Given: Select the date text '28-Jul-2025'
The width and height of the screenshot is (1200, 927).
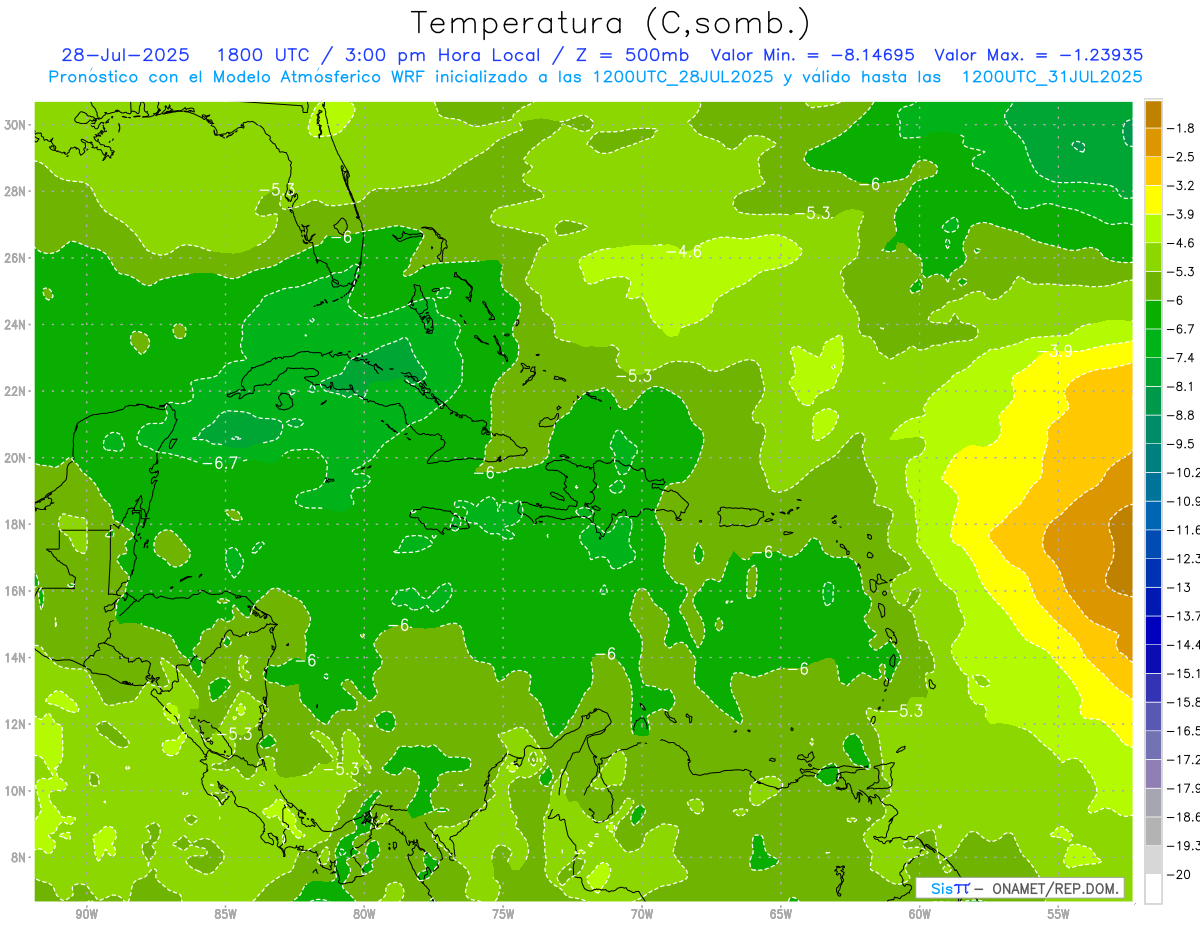Looking at the screenshot, I should [124, 55].
